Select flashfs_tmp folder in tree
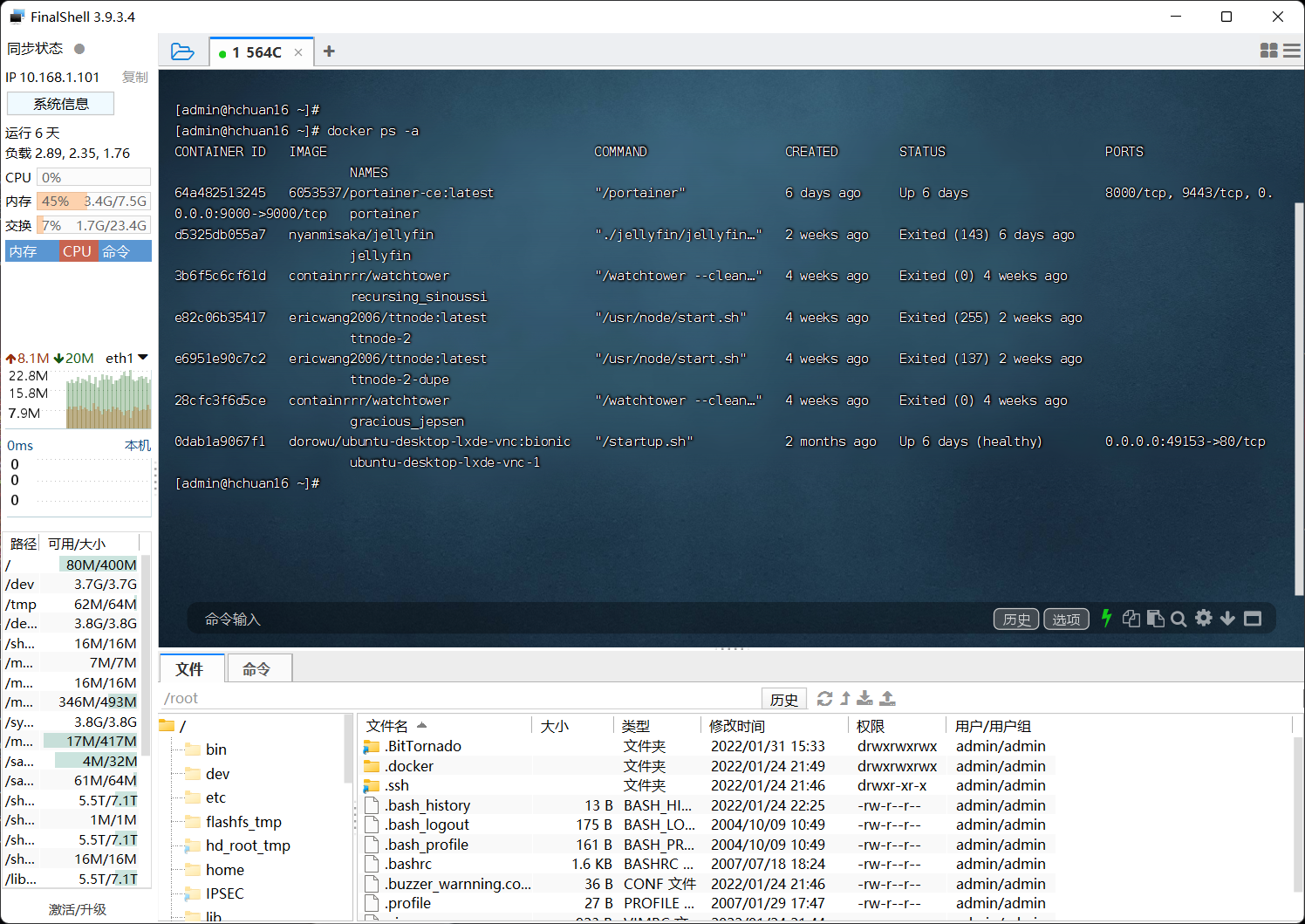Viewport: 1305px width, 924px height. pos(234,822)
